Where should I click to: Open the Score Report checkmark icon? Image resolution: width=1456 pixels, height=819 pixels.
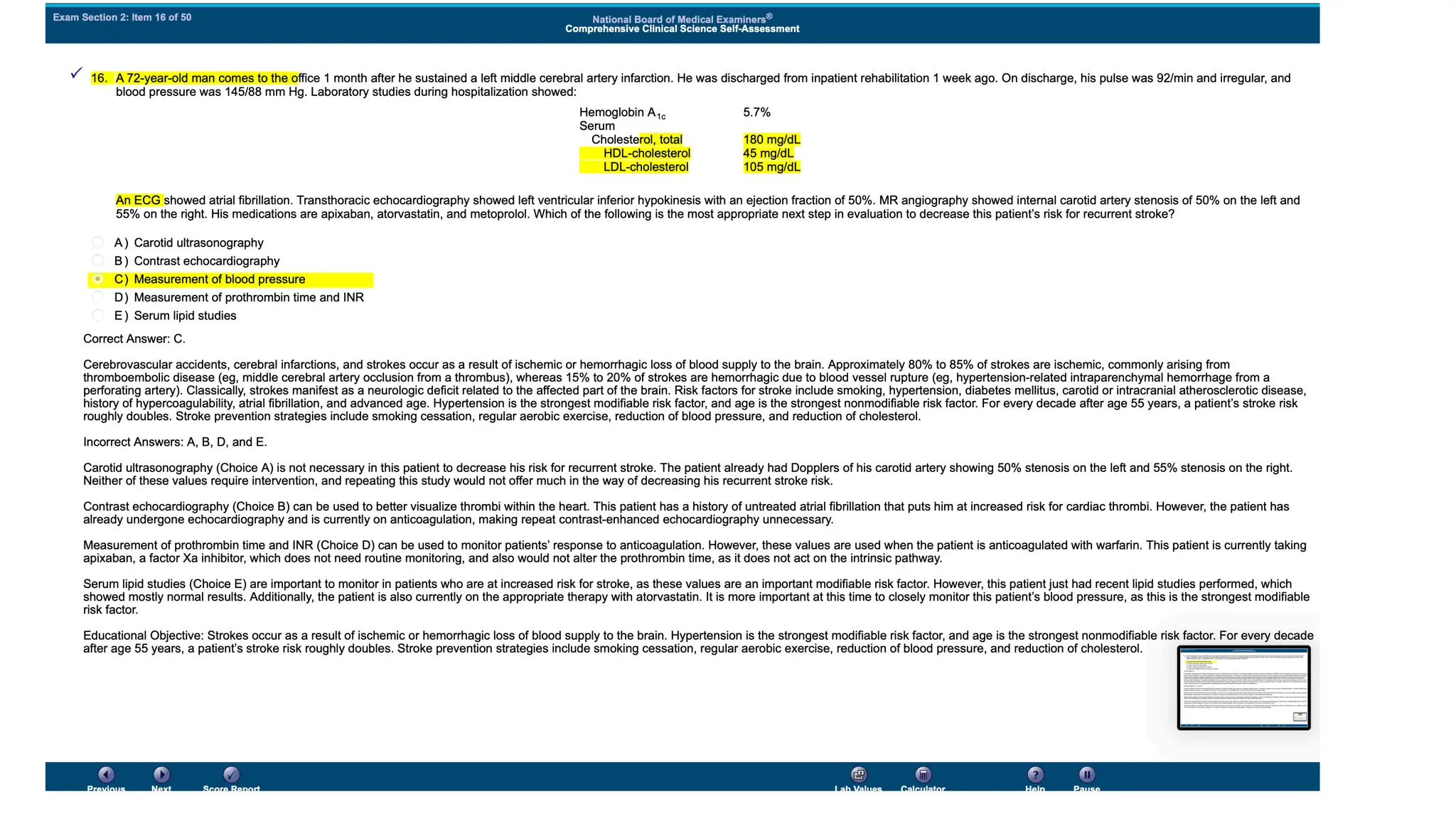click(x=231, y=774)
